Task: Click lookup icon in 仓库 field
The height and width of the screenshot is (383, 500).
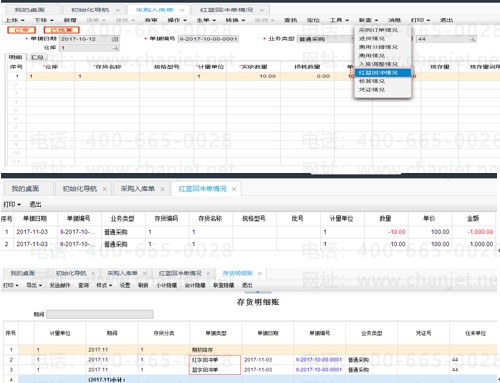Action: pos(115,48)
